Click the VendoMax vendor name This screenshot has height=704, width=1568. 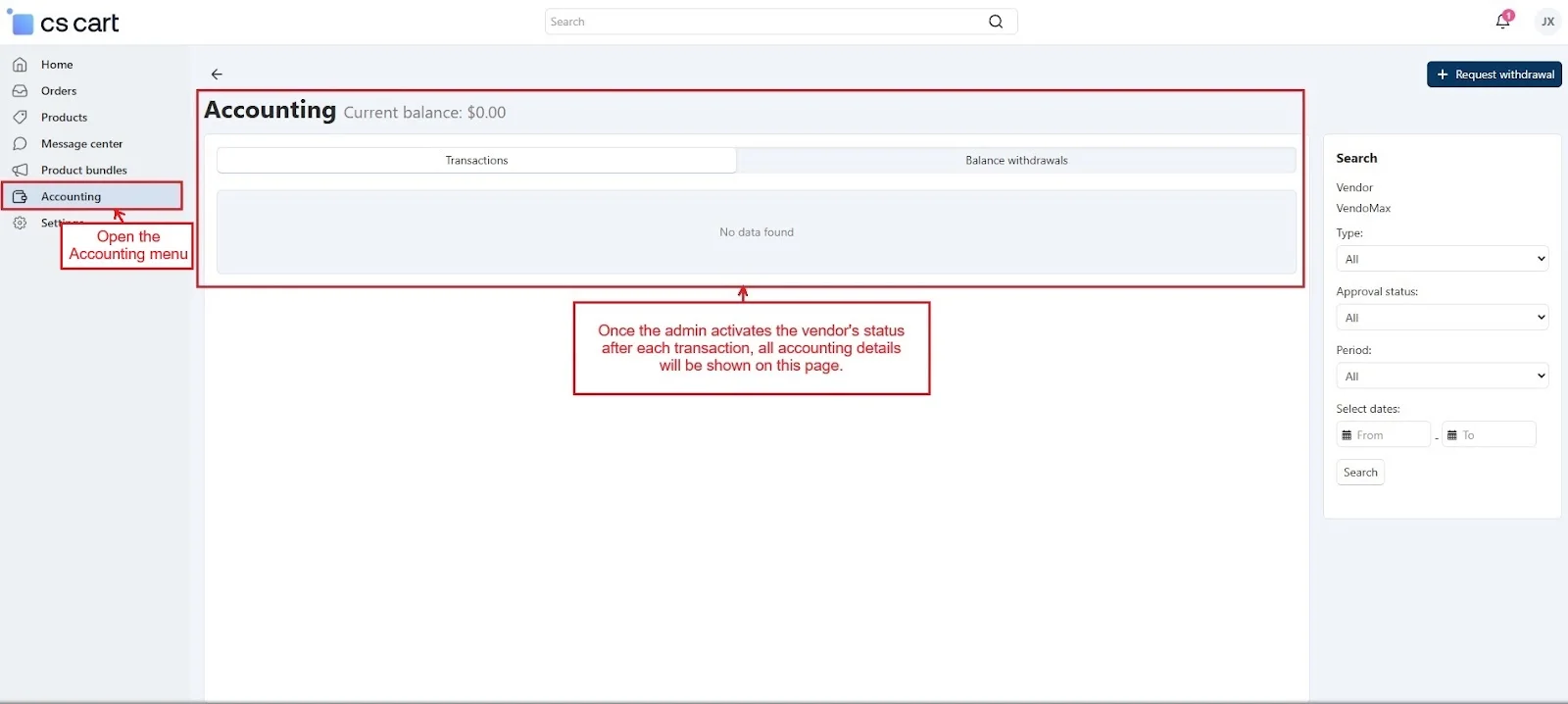pyautogui.click(x=1363, y=208)
